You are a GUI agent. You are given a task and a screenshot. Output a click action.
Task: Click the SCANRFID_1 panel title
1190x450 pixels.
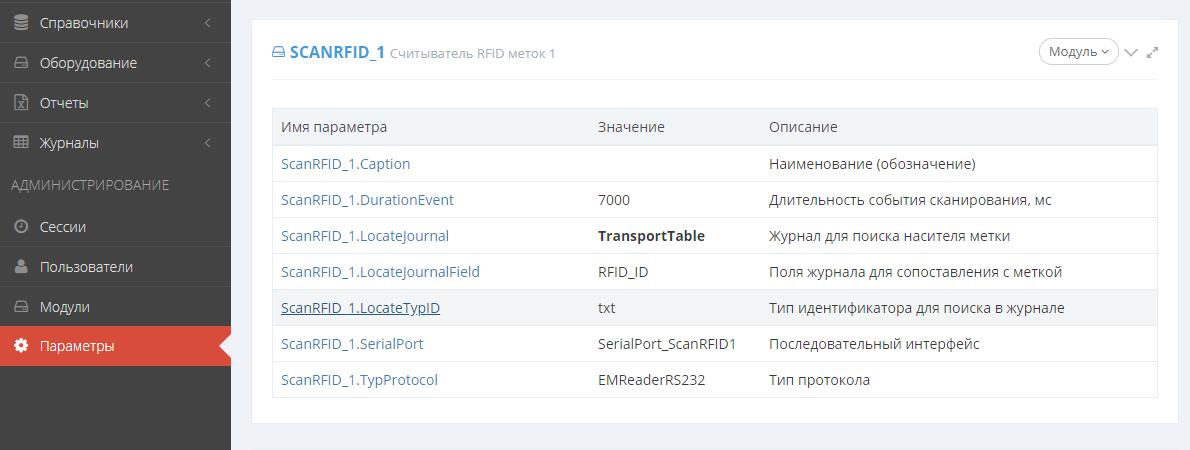(x=336, y=52)
